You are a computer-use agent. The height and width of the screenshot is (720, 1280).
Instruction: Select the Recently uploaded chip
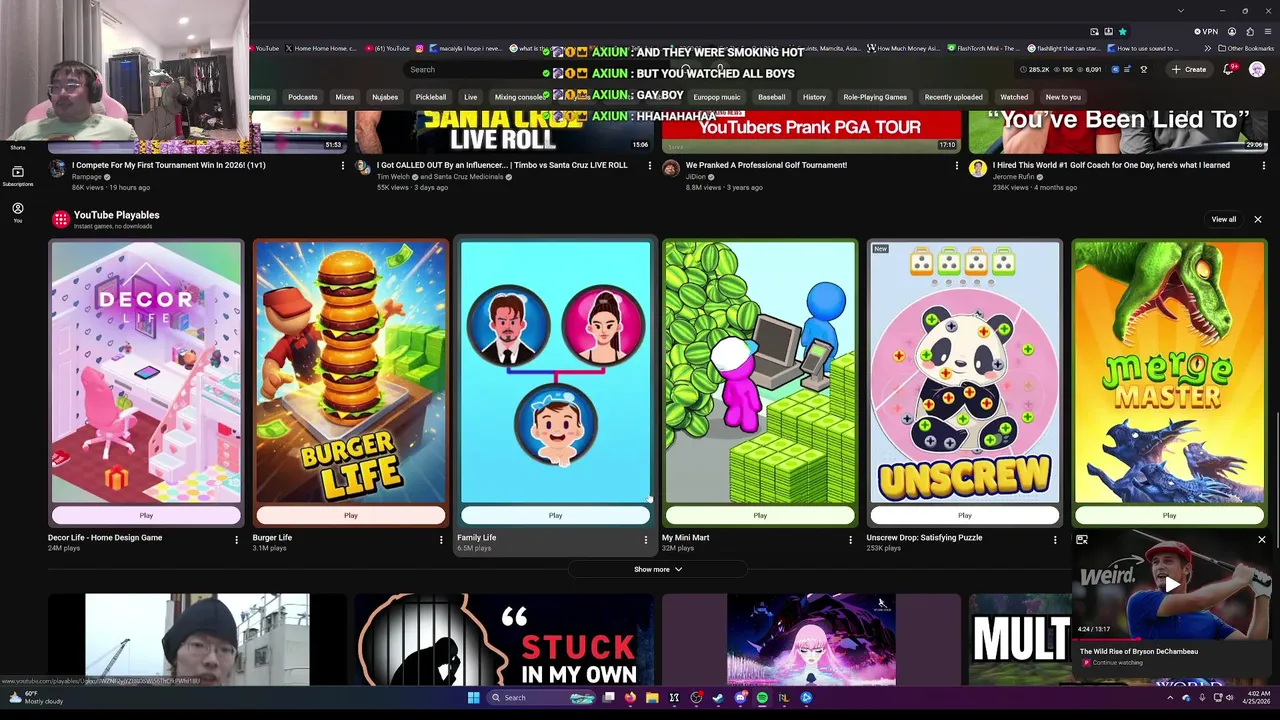(x=953, y=97)
